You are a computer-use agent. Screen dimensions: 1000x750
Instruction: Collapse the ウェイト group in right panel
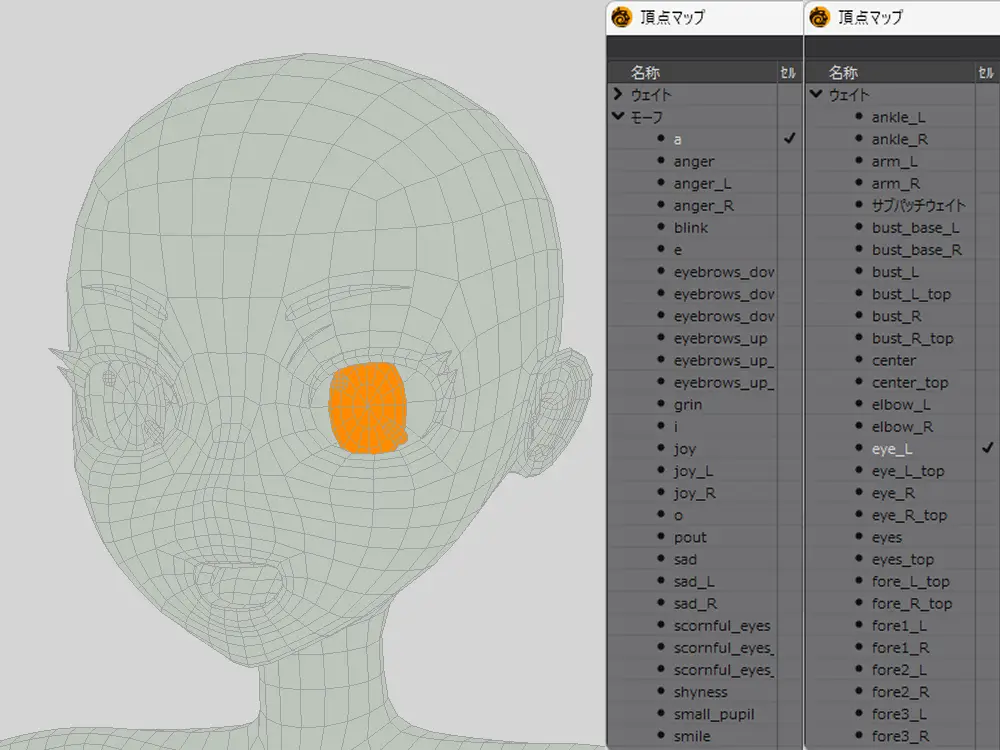[x=817, y=95]
